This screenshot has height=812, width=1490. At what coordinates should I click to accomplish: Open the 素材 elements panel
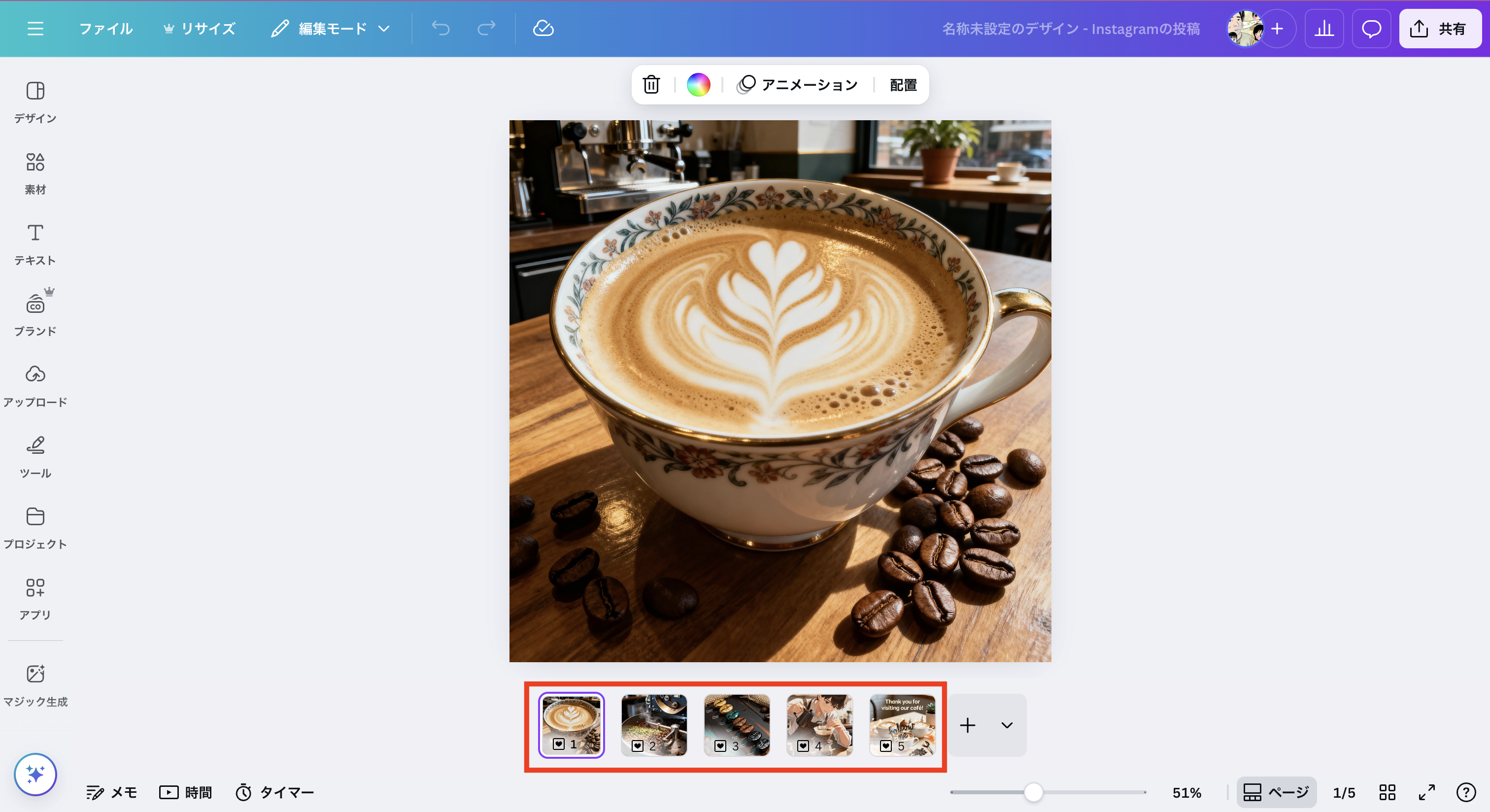34,173
